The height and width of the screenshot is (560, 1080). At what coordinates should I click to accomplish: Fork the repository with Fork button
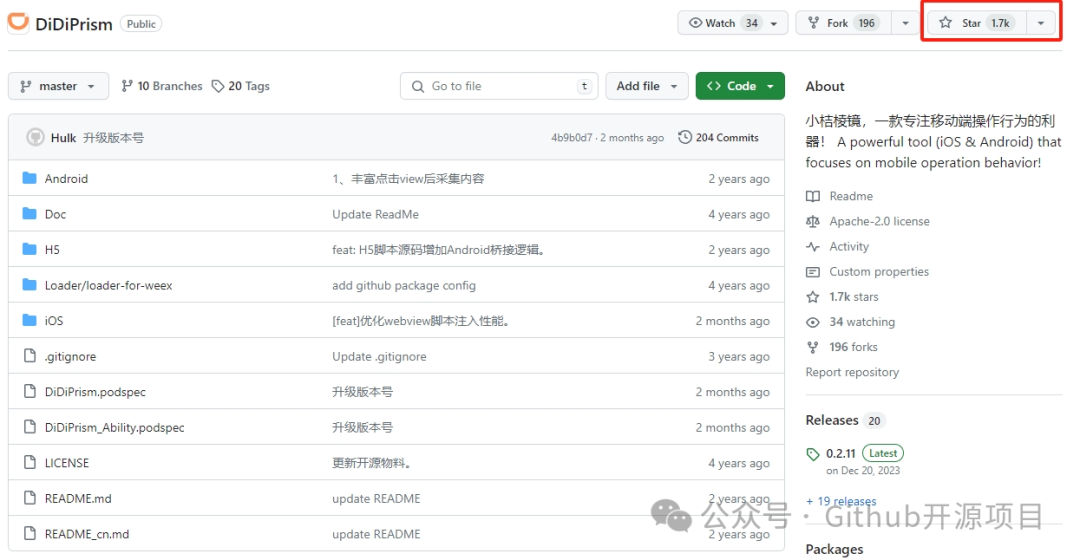[844, 23]
